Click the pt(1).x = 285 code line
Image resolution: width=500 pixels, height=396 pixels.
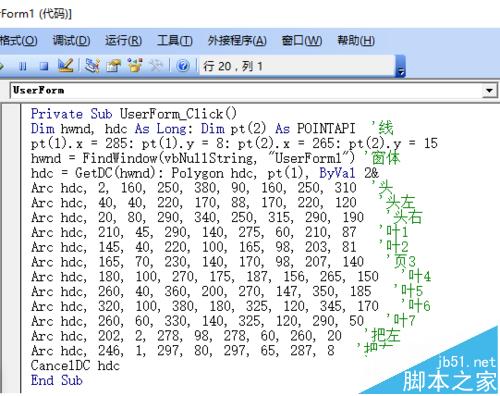click(234, 143)
